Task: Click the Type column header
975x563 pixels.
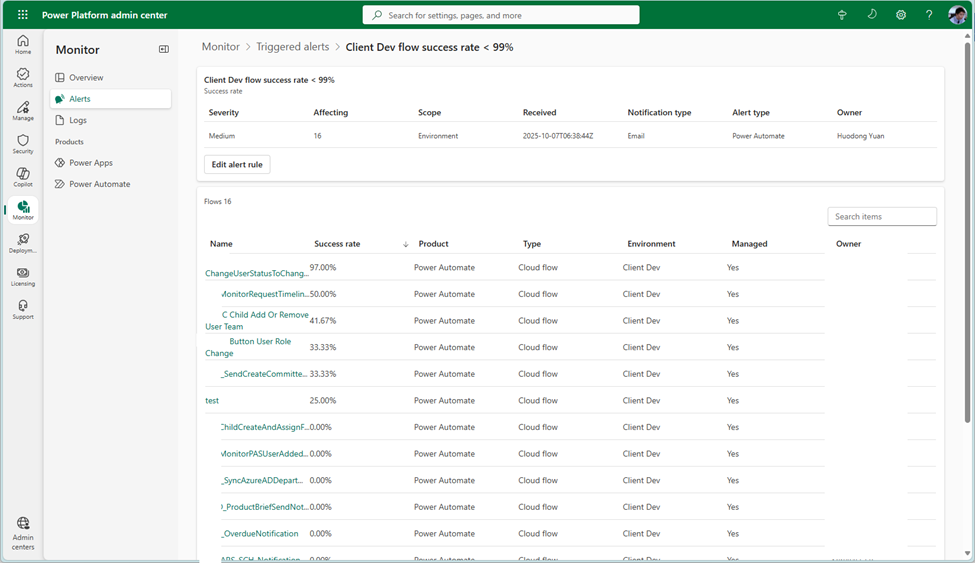Action: 532,244
